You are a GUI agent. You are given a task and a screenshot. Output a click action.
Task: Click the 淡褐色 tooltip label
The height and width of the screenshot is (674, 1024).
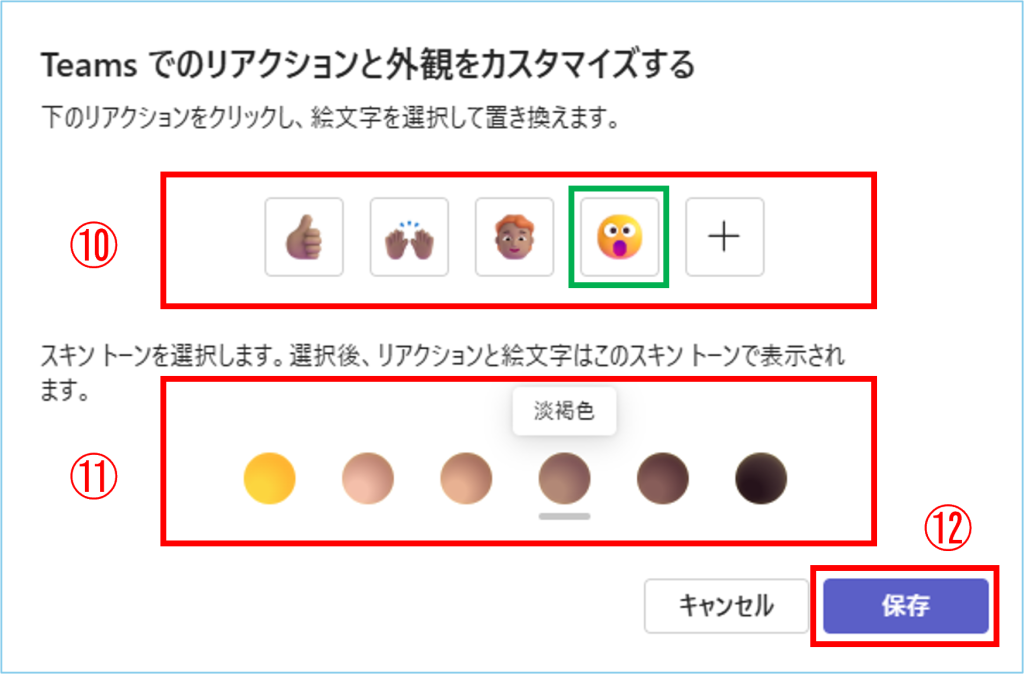click(x=564, y=411)
